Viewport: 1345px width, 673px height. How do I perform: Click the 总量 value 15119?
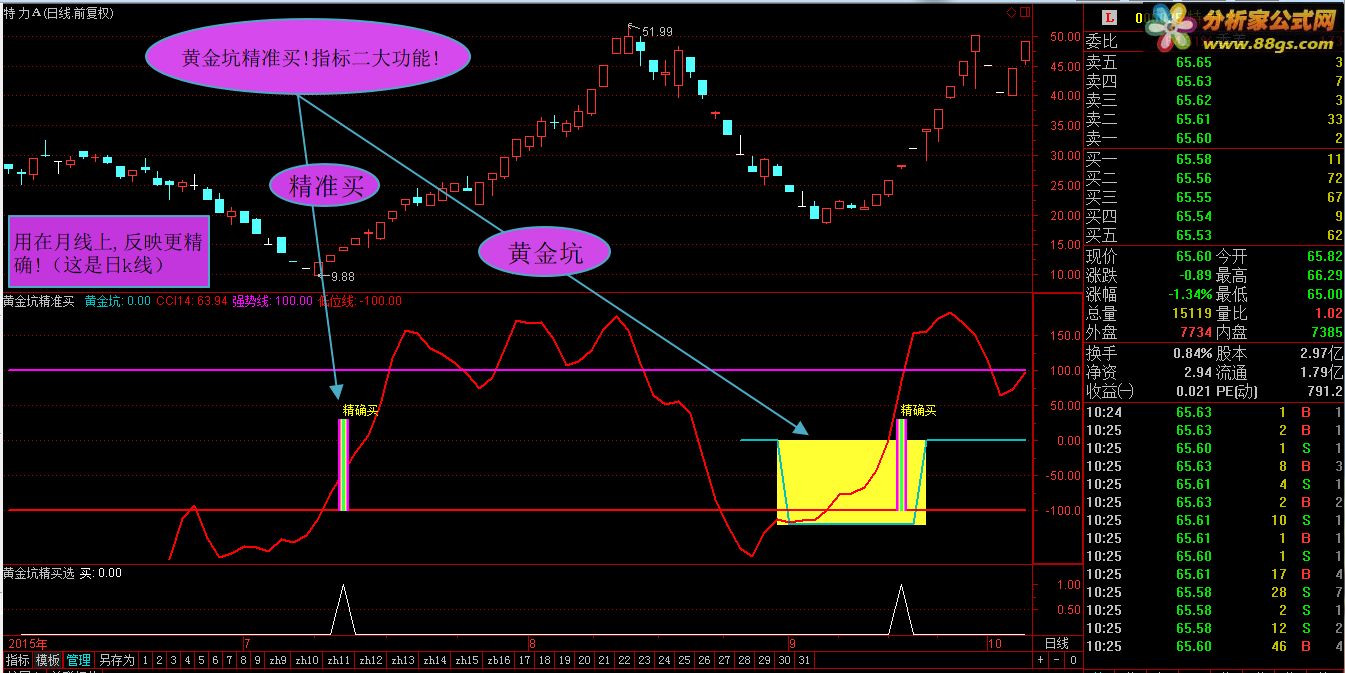(x=1193, y=313)
